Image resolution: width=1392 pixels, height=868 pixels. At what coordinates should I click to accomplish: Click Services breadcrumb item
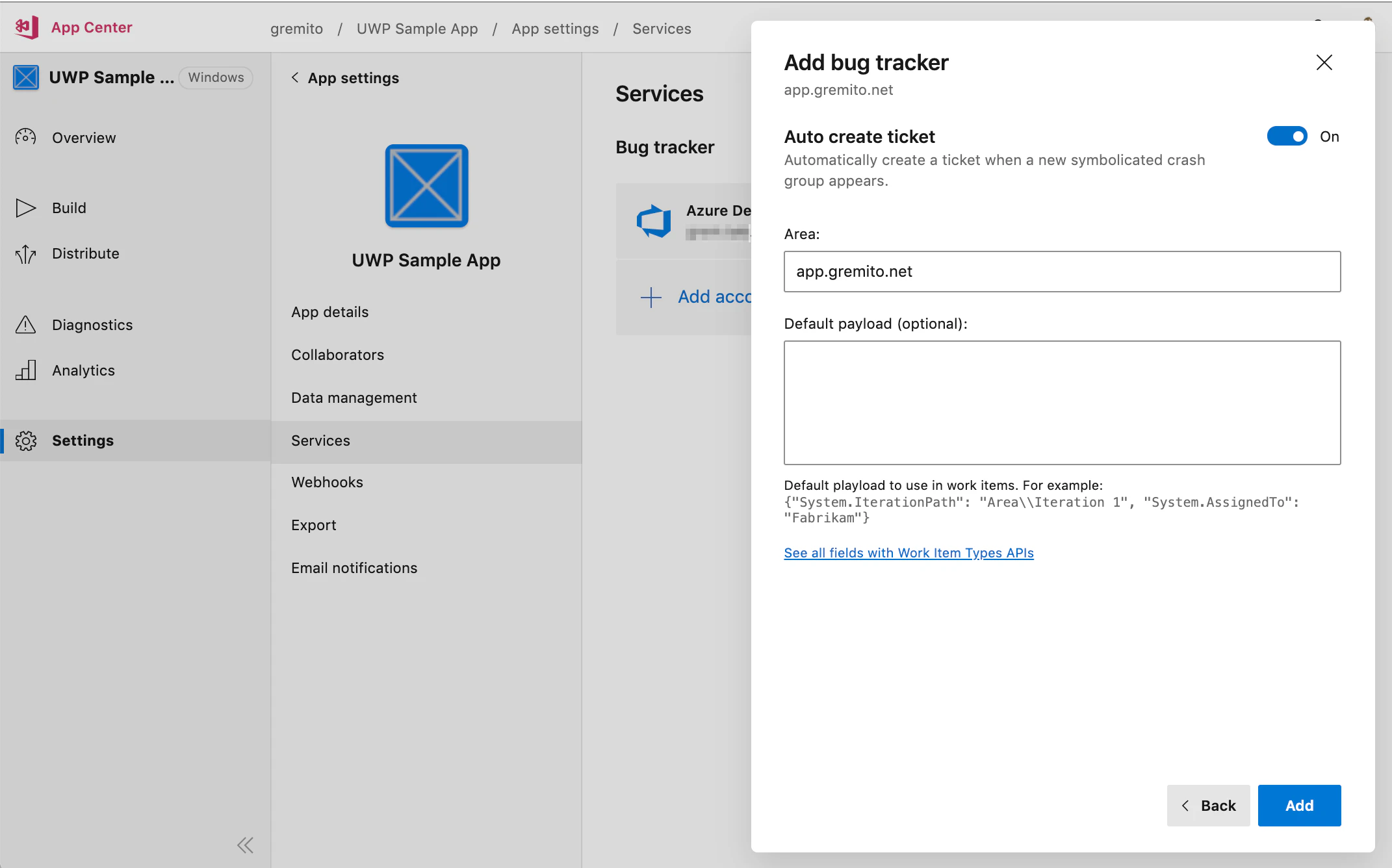pos(662,29)
